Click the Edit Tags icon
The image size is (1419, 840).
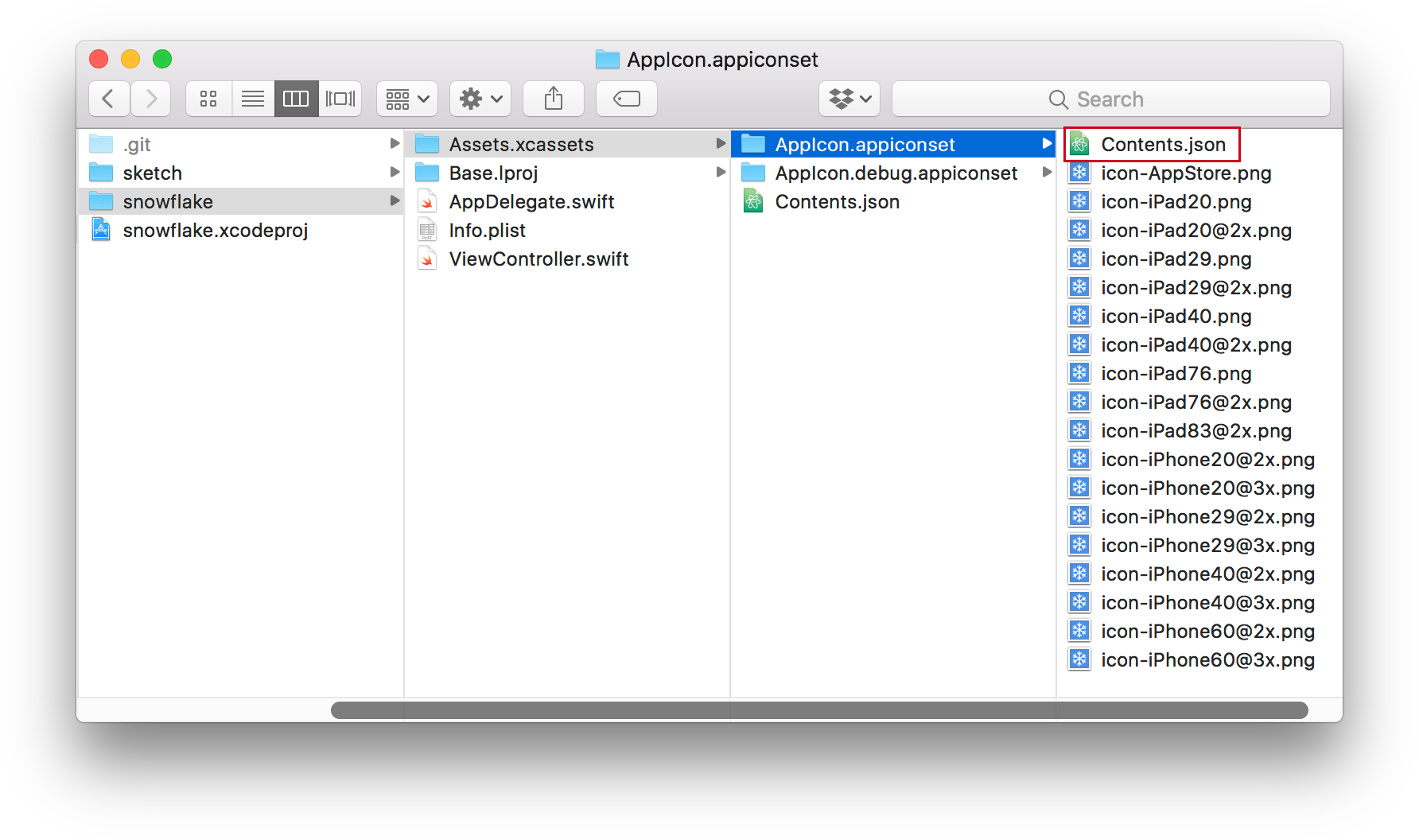(x=626, y=99)
